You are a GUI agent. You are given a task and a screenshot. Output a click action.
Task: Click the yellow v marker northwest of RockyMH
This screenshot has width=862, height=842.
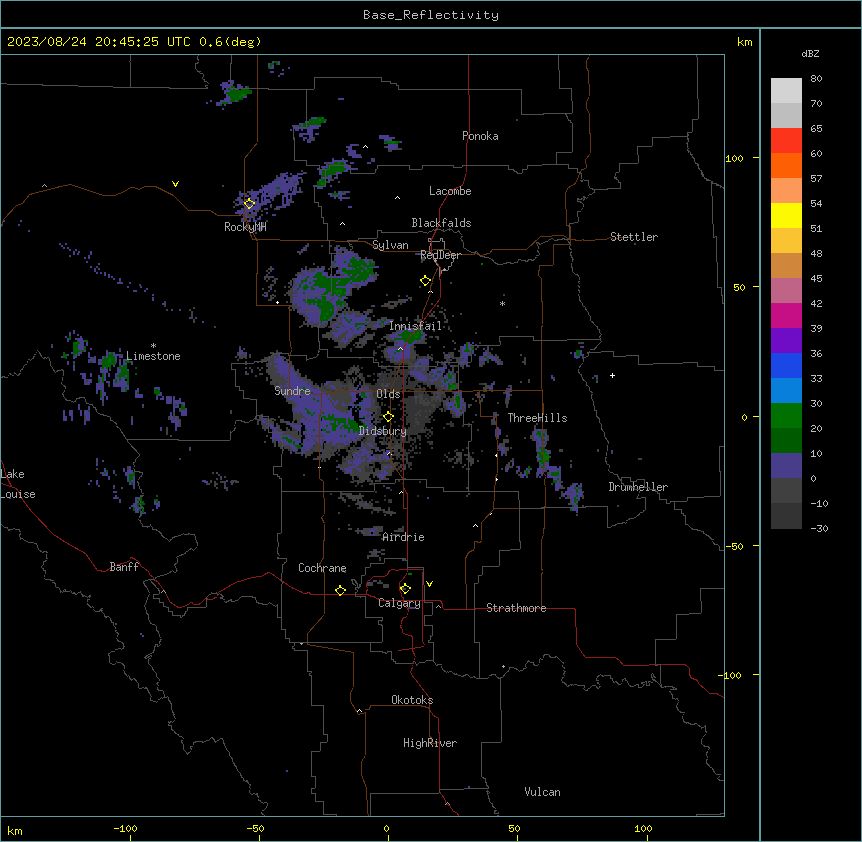(175, 184)
